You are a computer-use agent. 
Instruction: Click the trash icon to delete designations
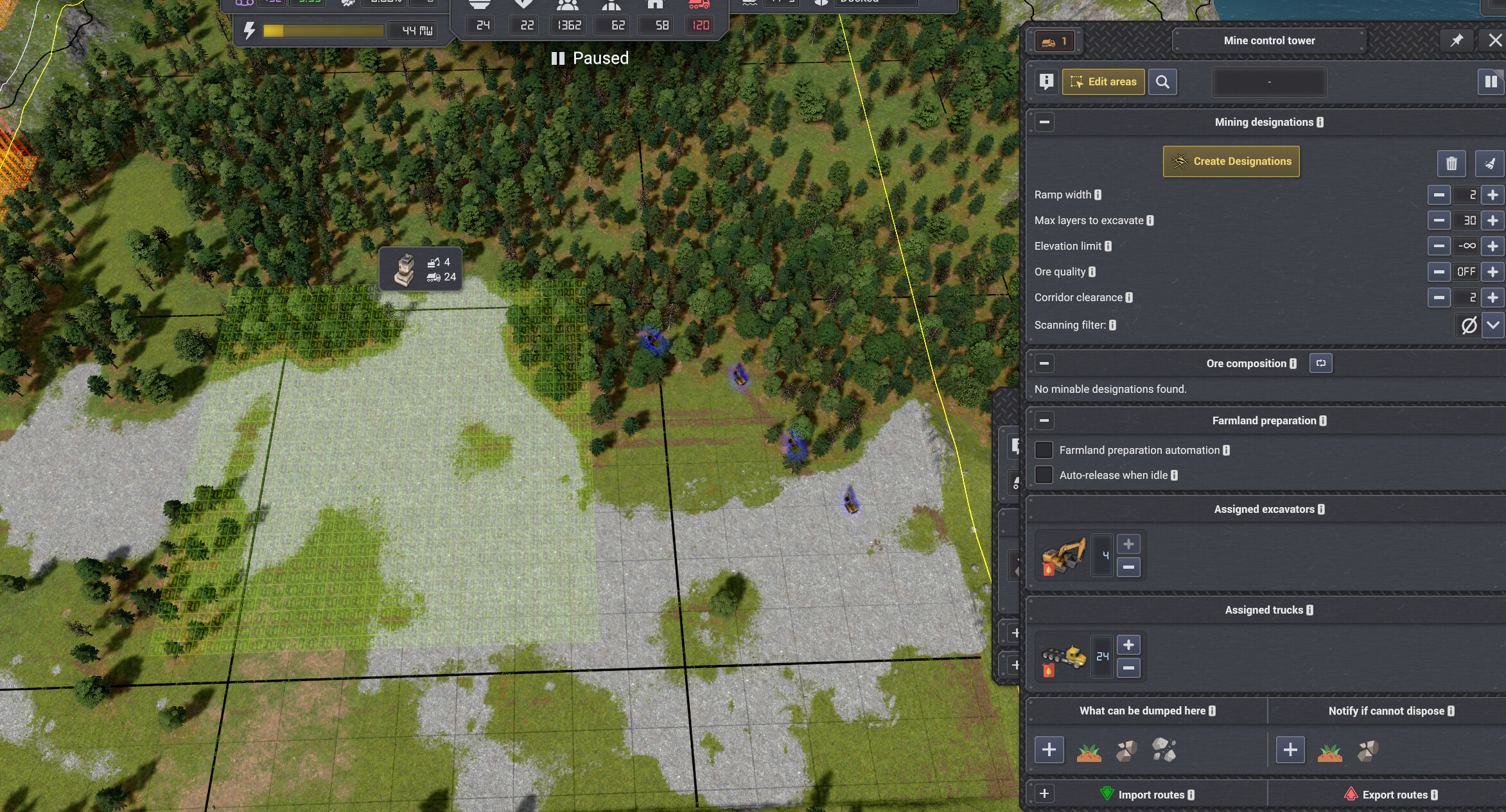pyautogui.click(x=1451, y=164)
